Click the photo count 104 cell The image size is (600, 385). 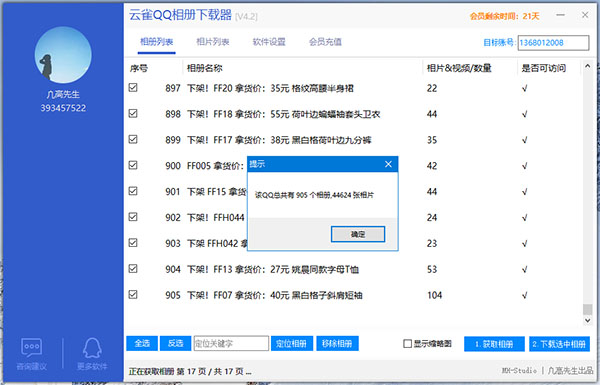434,295
